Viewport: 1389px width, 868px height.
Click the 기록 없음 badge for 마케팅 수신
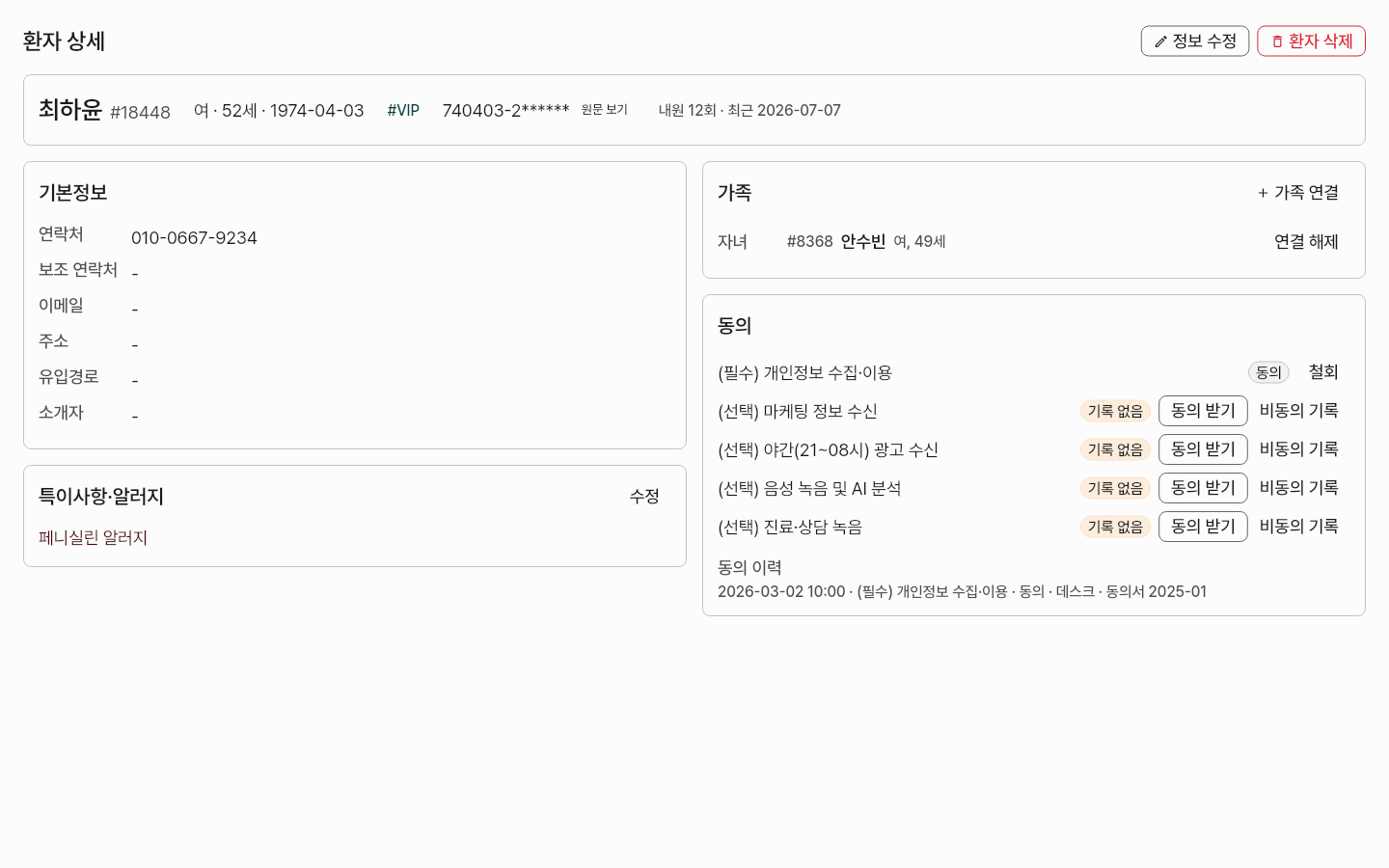coord(1115,411)
